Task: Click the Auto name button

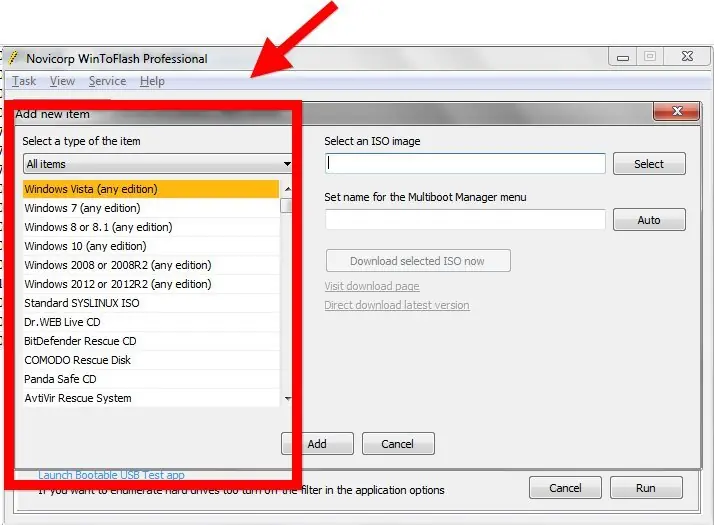Action: (x=649, y=220)
